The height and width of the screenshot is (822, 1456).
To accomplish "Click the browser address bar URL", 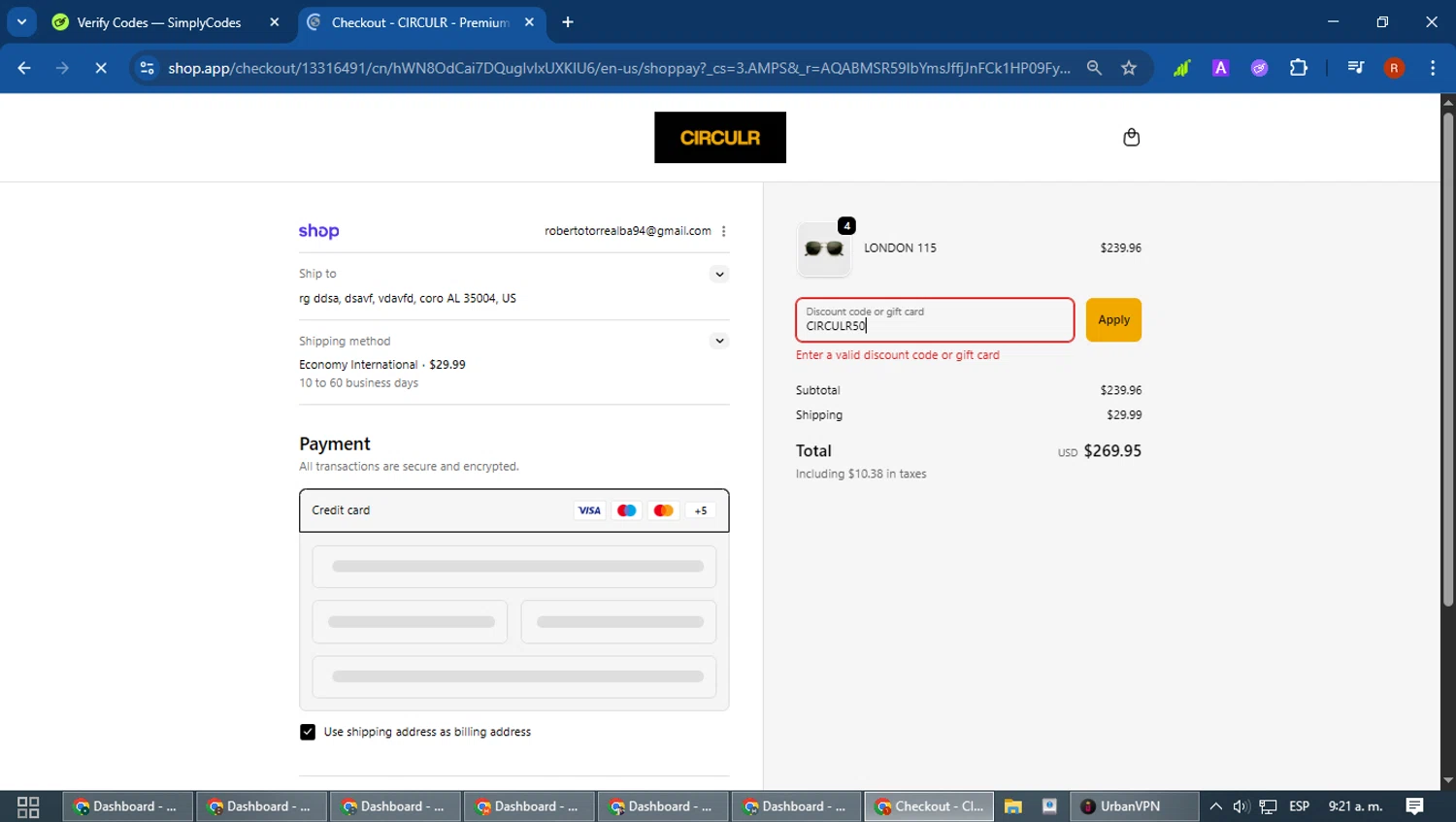I will click(618, 68).
